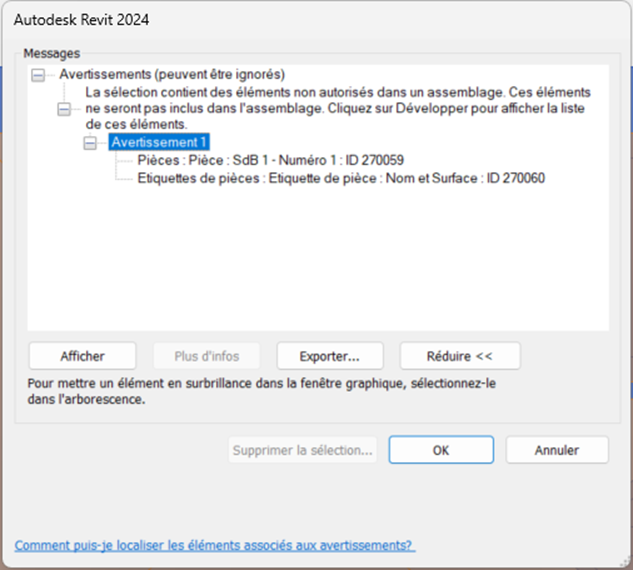Select Etiquettes de pièces ID 270060 entry

(340, 178)
